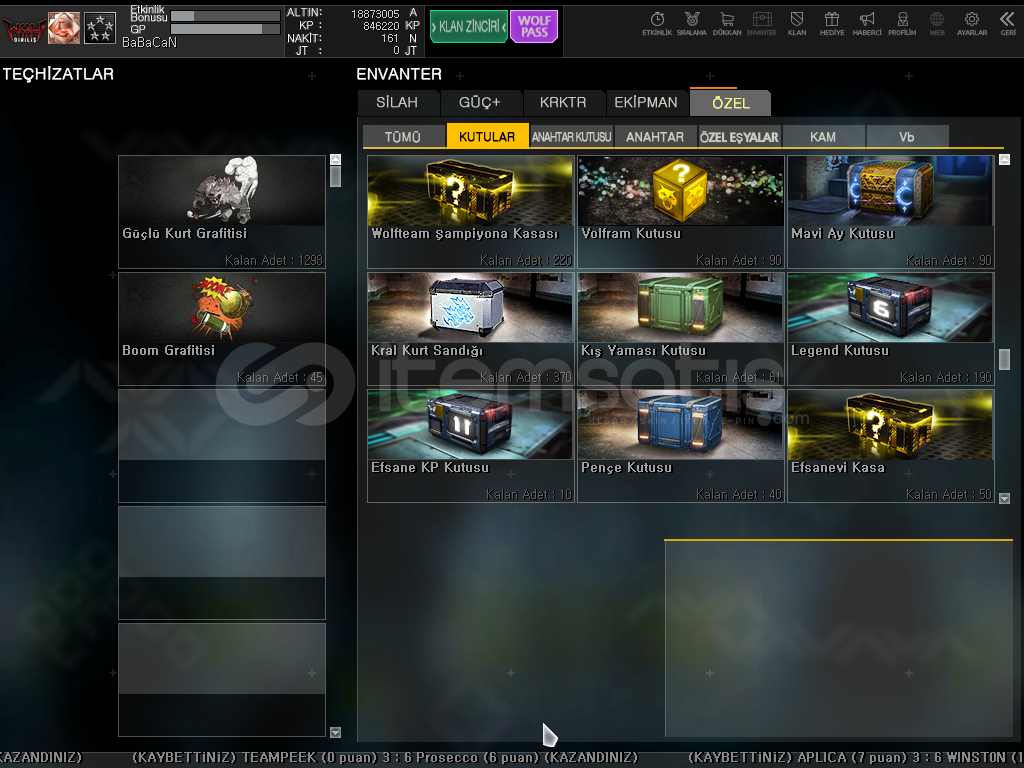Open the DÜKKAN shopping cart icon
This screenshot has width=1024, height=768.
[727, 24]
